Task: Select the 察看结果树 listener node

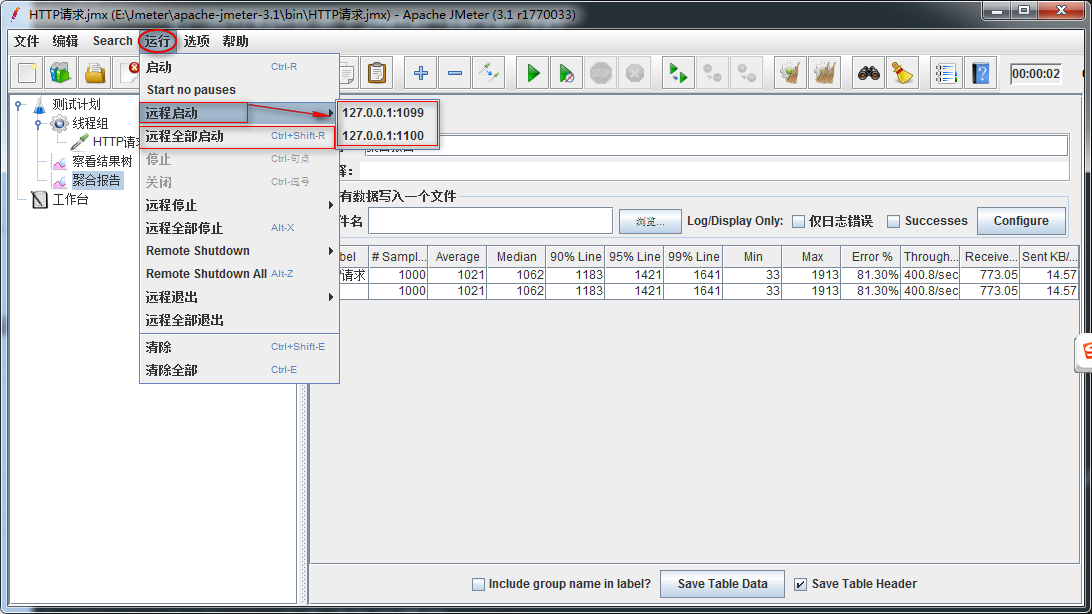Action: (x=102, y=162)
